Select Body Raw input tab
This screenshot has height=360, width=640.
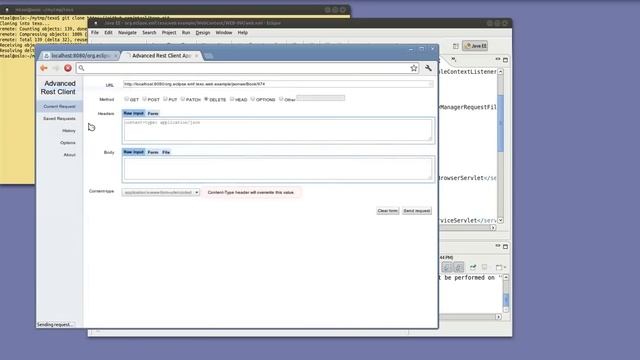[133, 152]
